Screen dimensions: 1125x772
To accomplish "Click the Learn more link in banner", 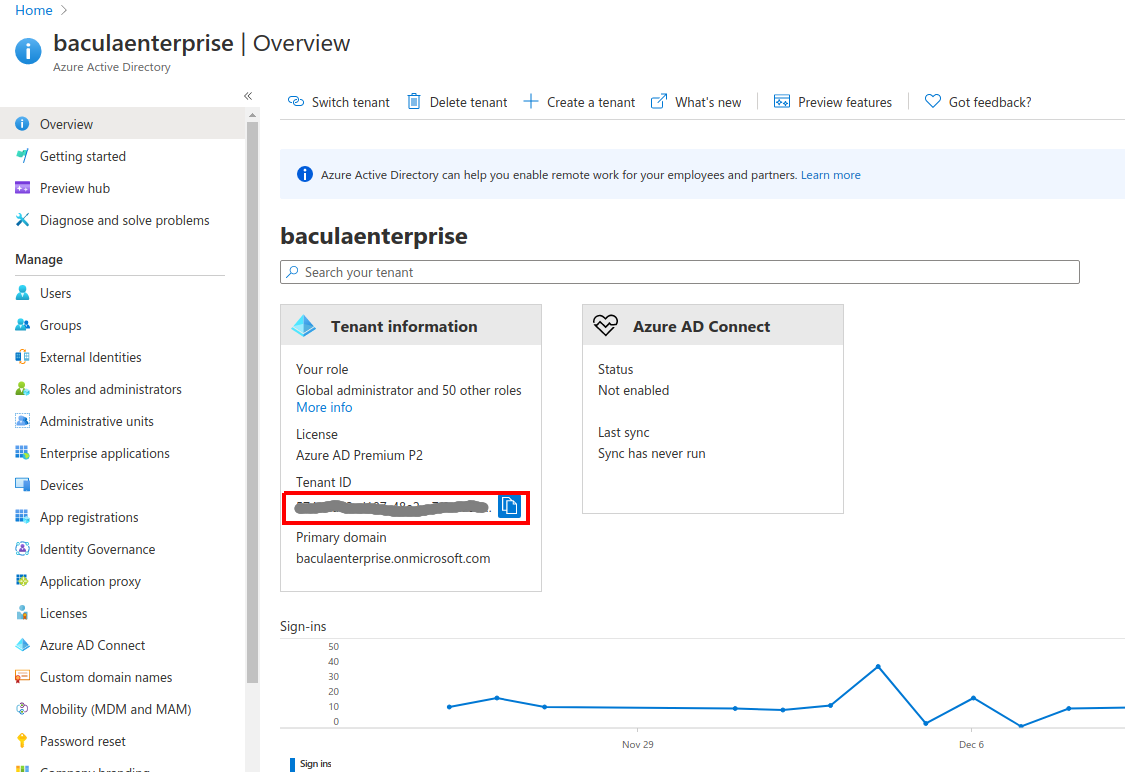I will click(830, 174).
